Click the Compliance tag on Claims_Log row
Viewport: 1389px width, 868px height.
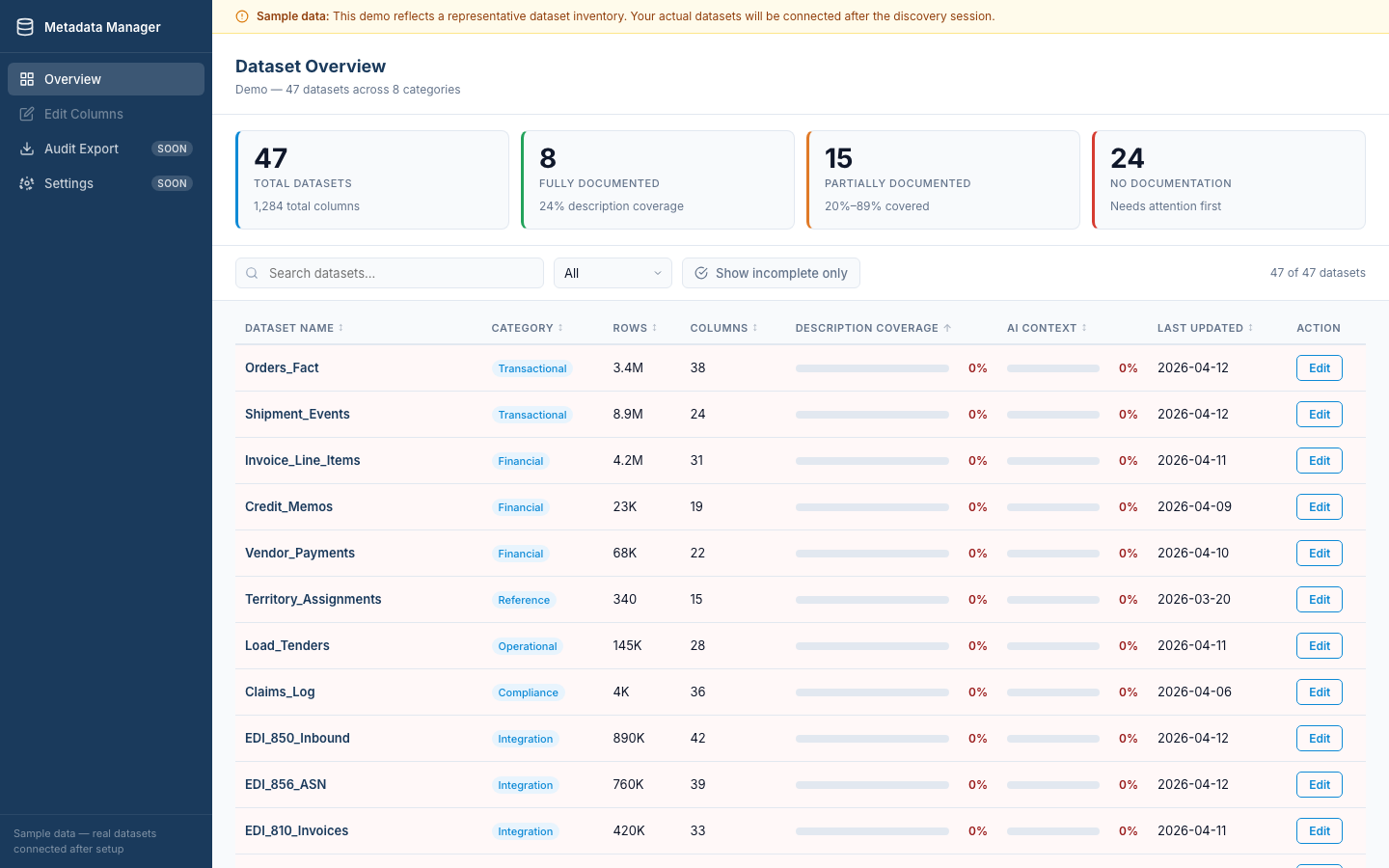coord(528,692)
